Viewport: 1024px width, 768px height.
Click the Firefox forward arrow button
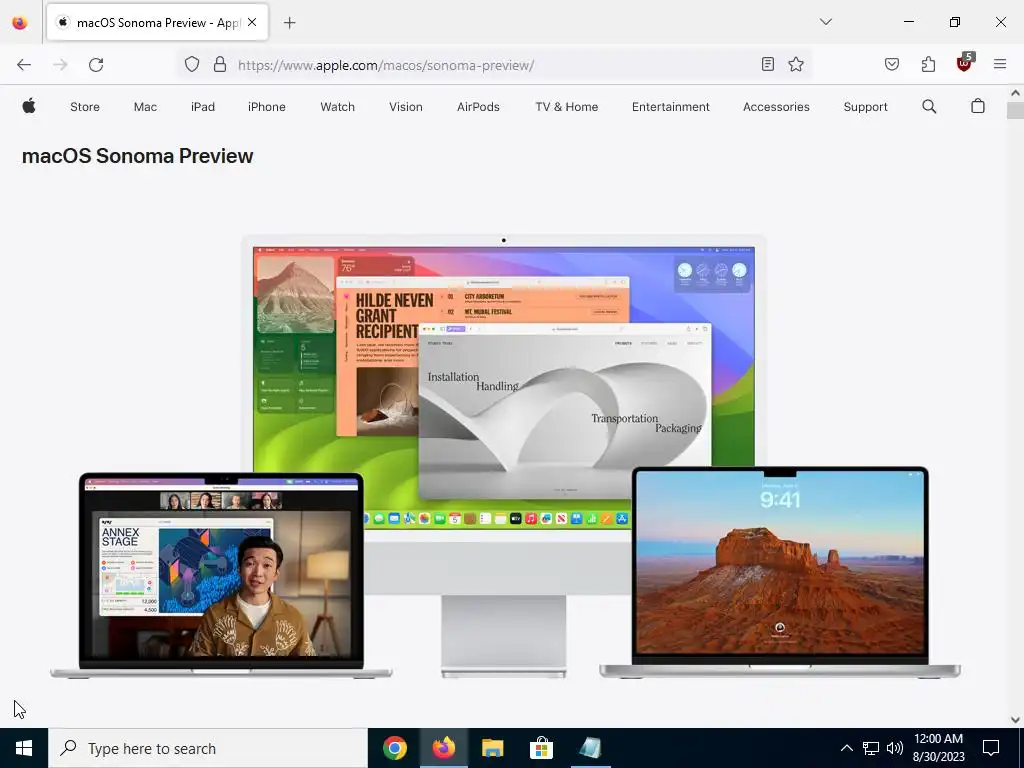(60, 65)
